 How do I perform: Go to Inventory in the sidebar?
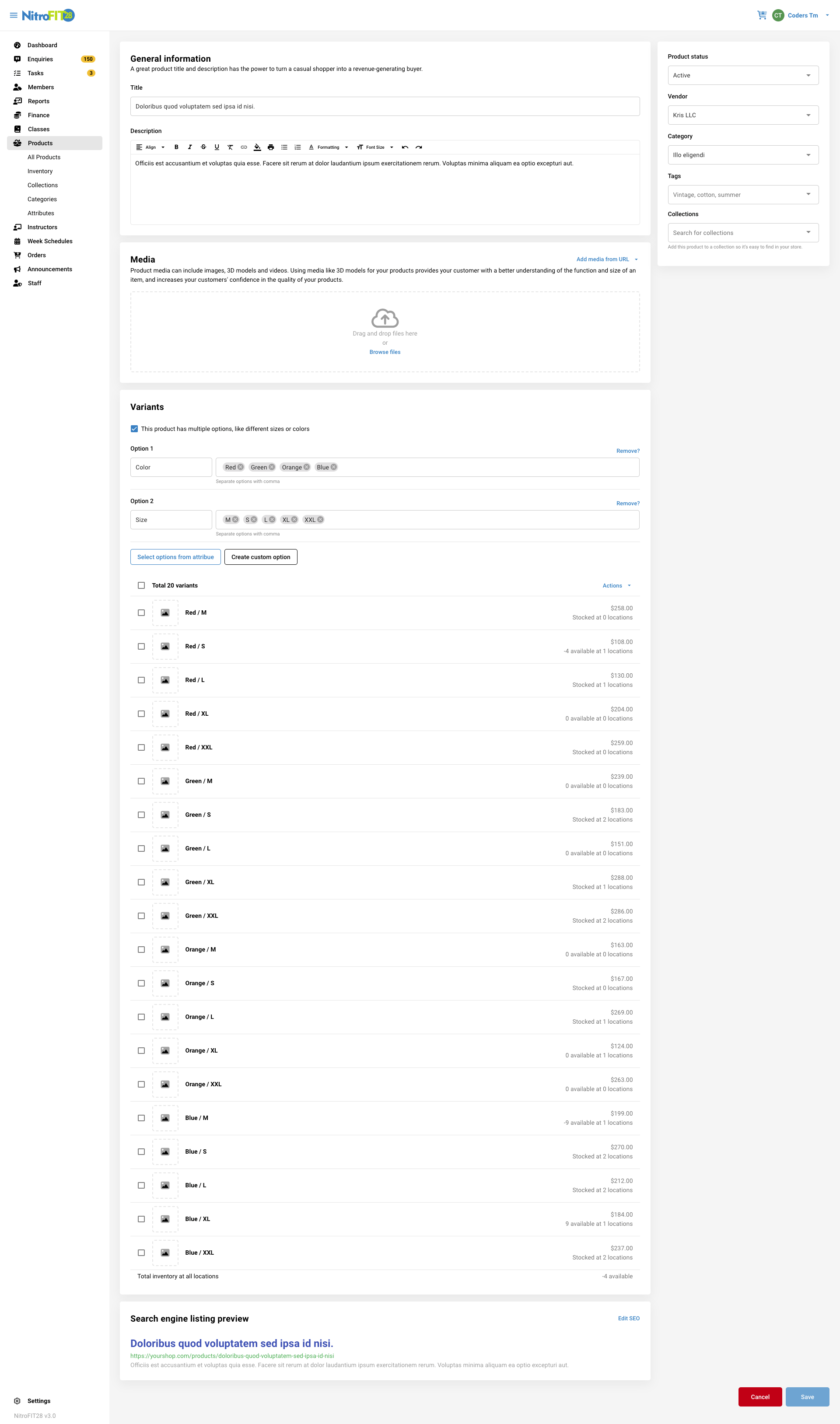pos(40,171)
